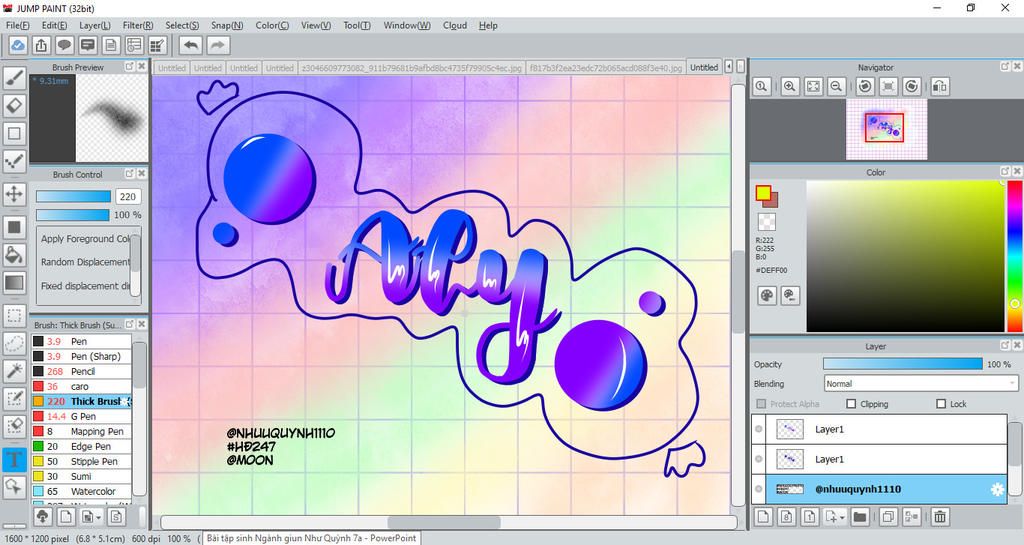Click the Navigator preview thumbnail
1024x545 pixels.
(x=886, y=129)
